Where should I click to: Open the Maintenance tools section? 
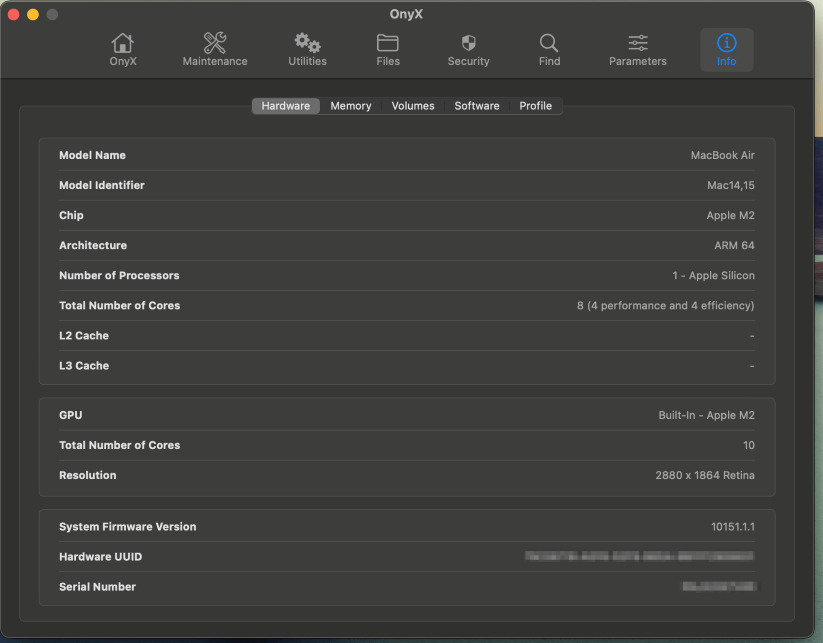click(215, 50)
